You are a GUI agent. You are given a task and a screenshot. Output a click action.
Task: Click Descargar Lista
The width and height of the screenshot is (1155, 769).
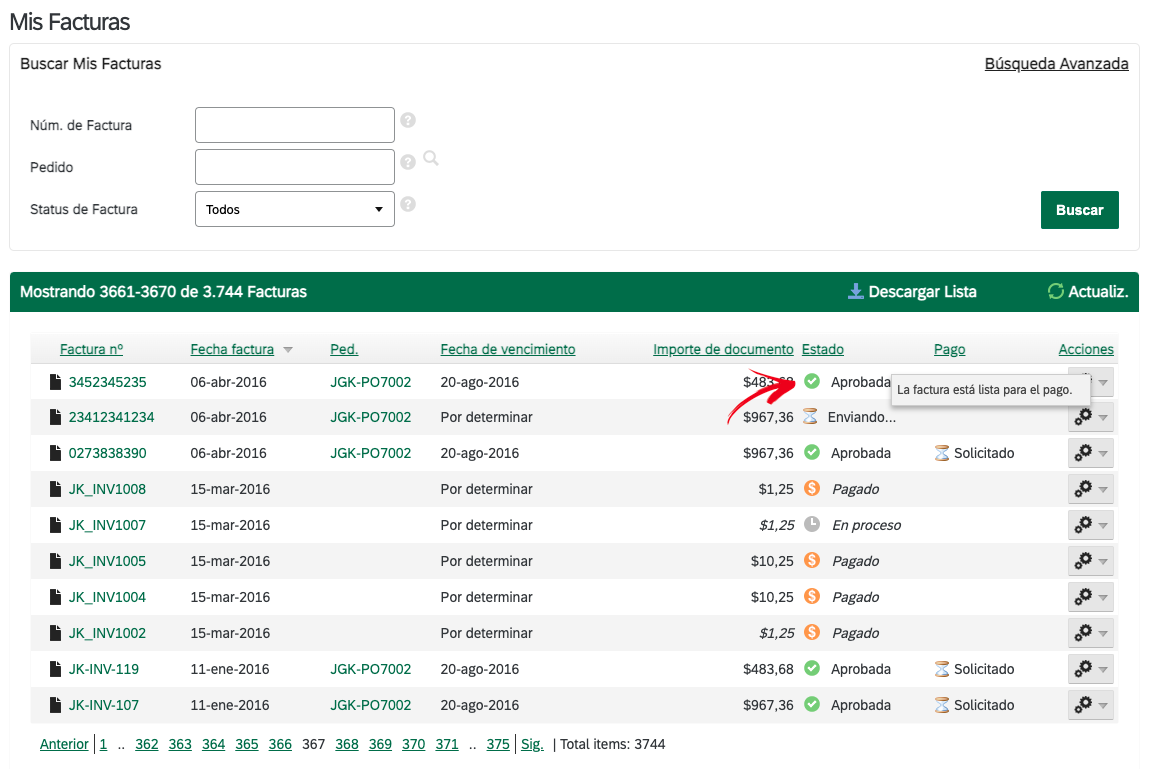(x=922, y=292)
